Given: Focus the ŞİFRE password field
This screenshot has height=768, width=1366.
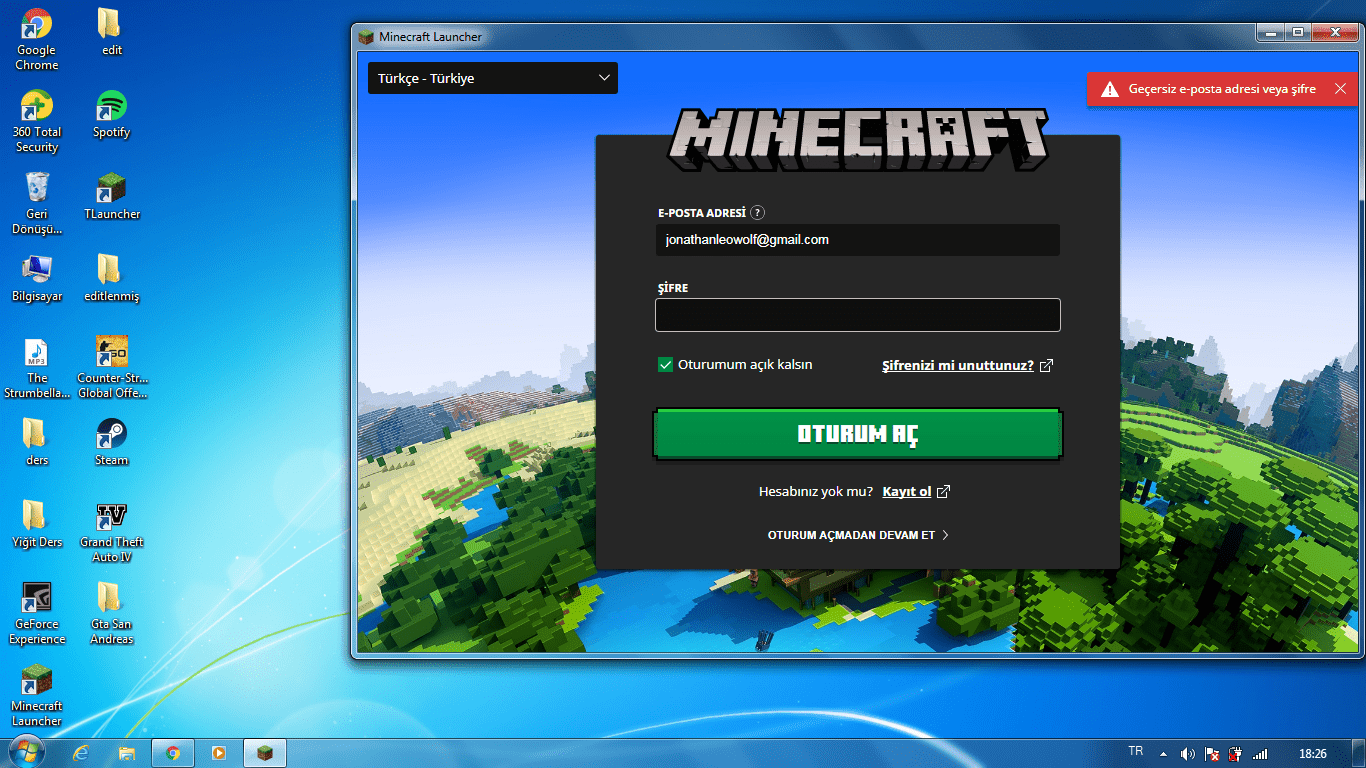Looking at the screenshot, I should pos(857,315).
